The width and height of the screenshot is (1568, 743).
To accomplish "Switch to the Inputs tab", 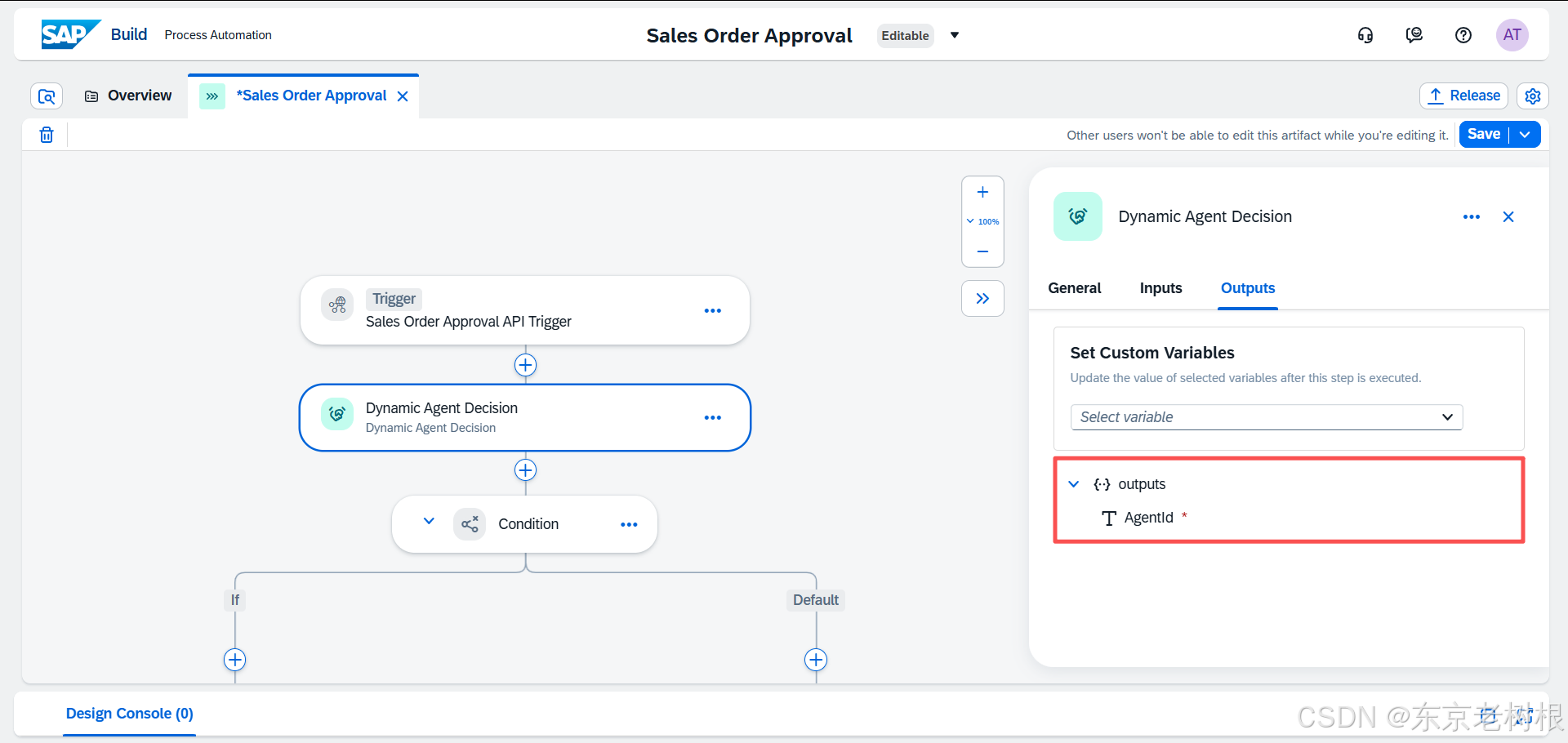I will [1160, 288].
